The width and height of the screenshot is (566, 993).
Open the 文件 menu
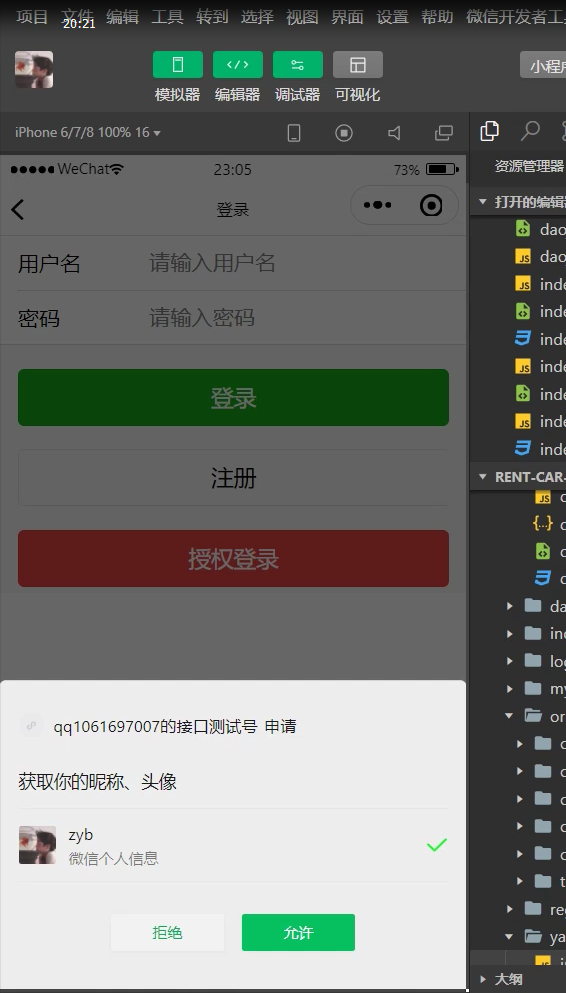pos(78,17)
